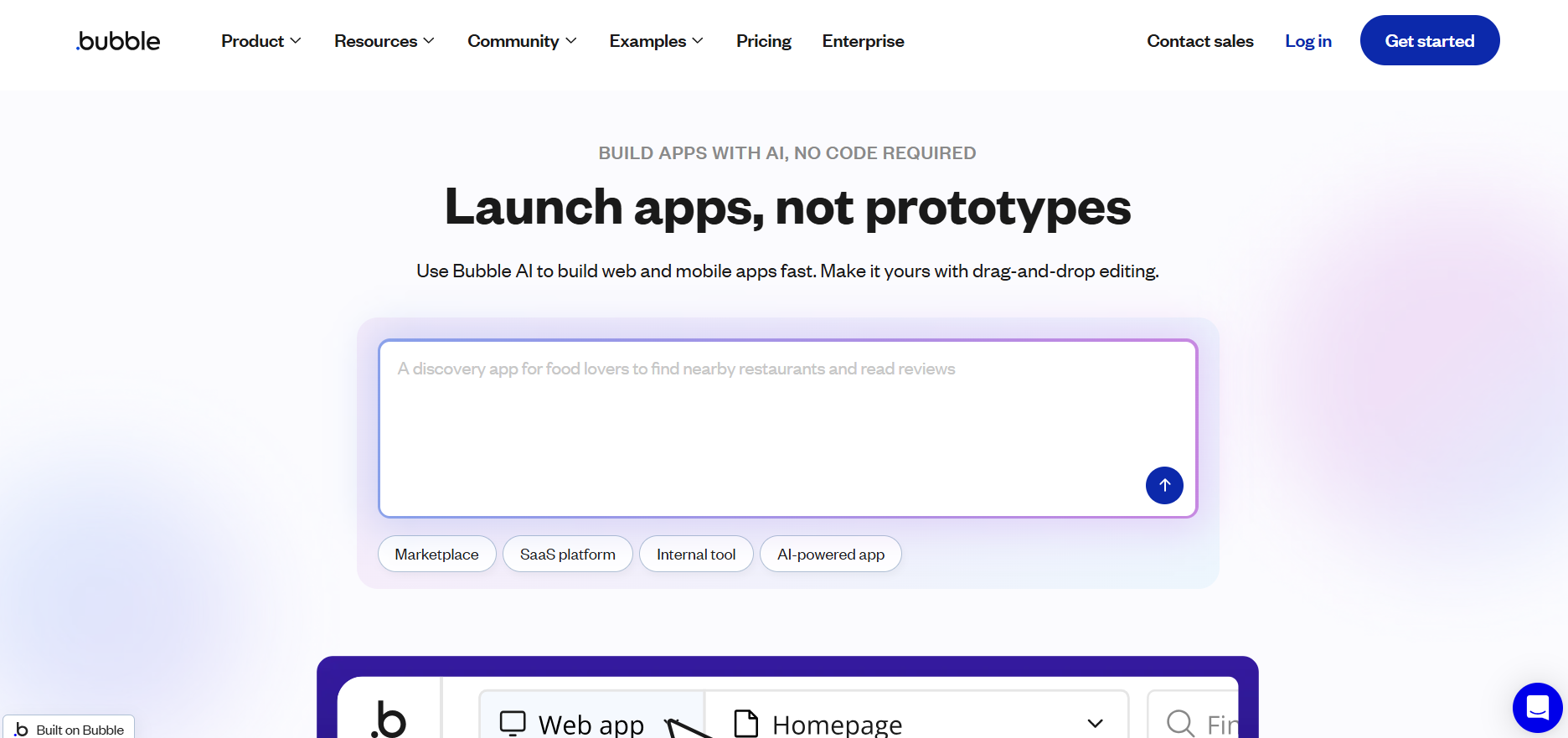Click the Bubble logo in header
This screenshot has height=738, width=1568.
(x=118, y=41)
